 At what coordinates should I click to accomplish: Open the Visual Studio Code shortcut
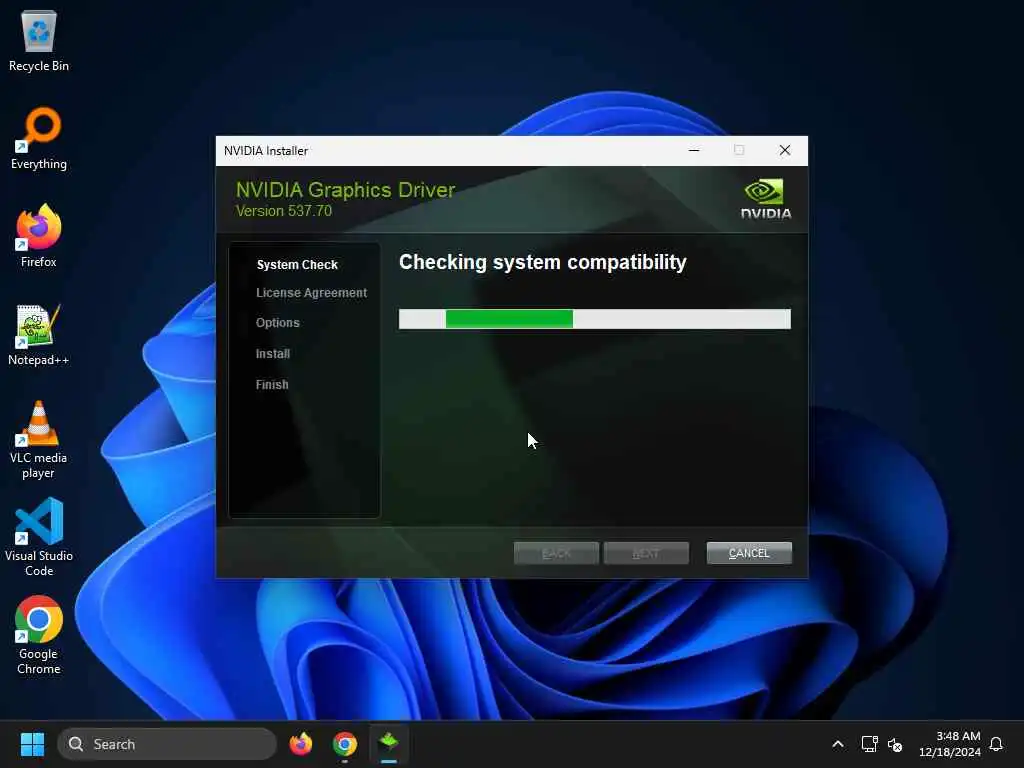point(39,537)
